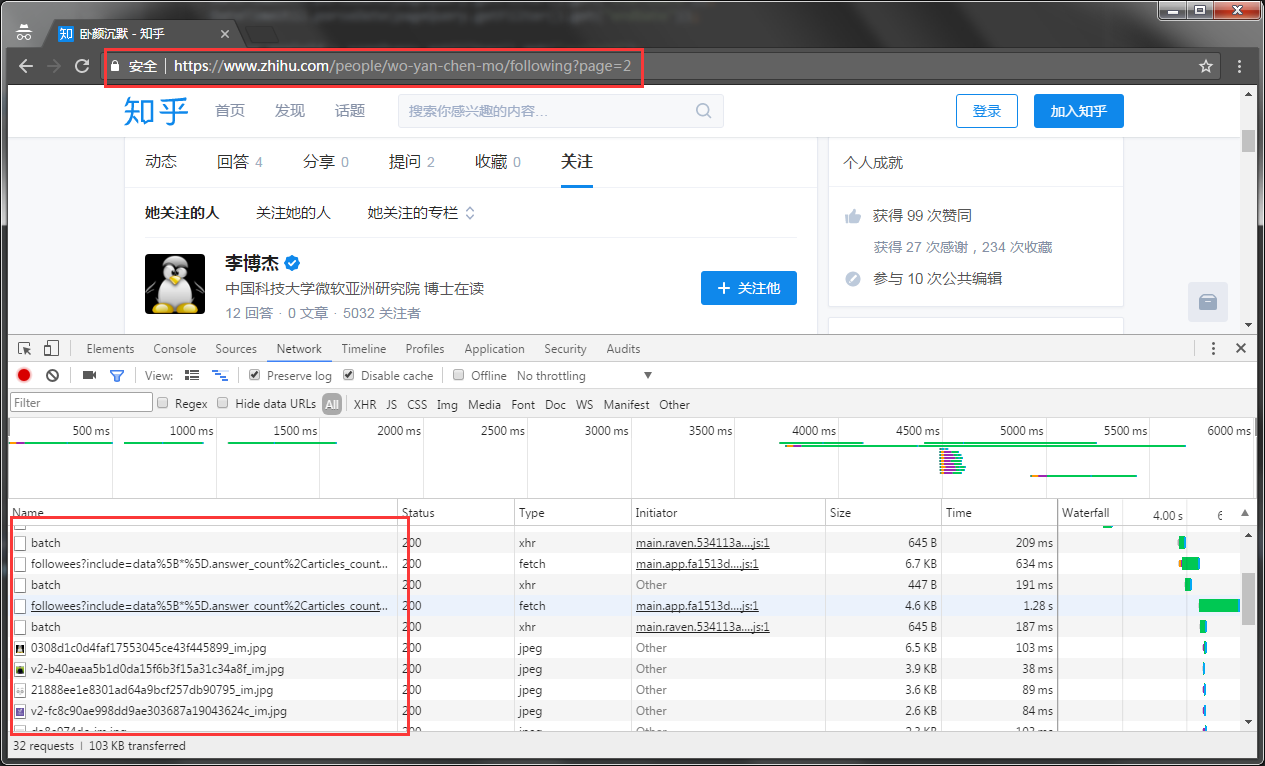Click the inspect element cursor icon

tap(25, 349)
